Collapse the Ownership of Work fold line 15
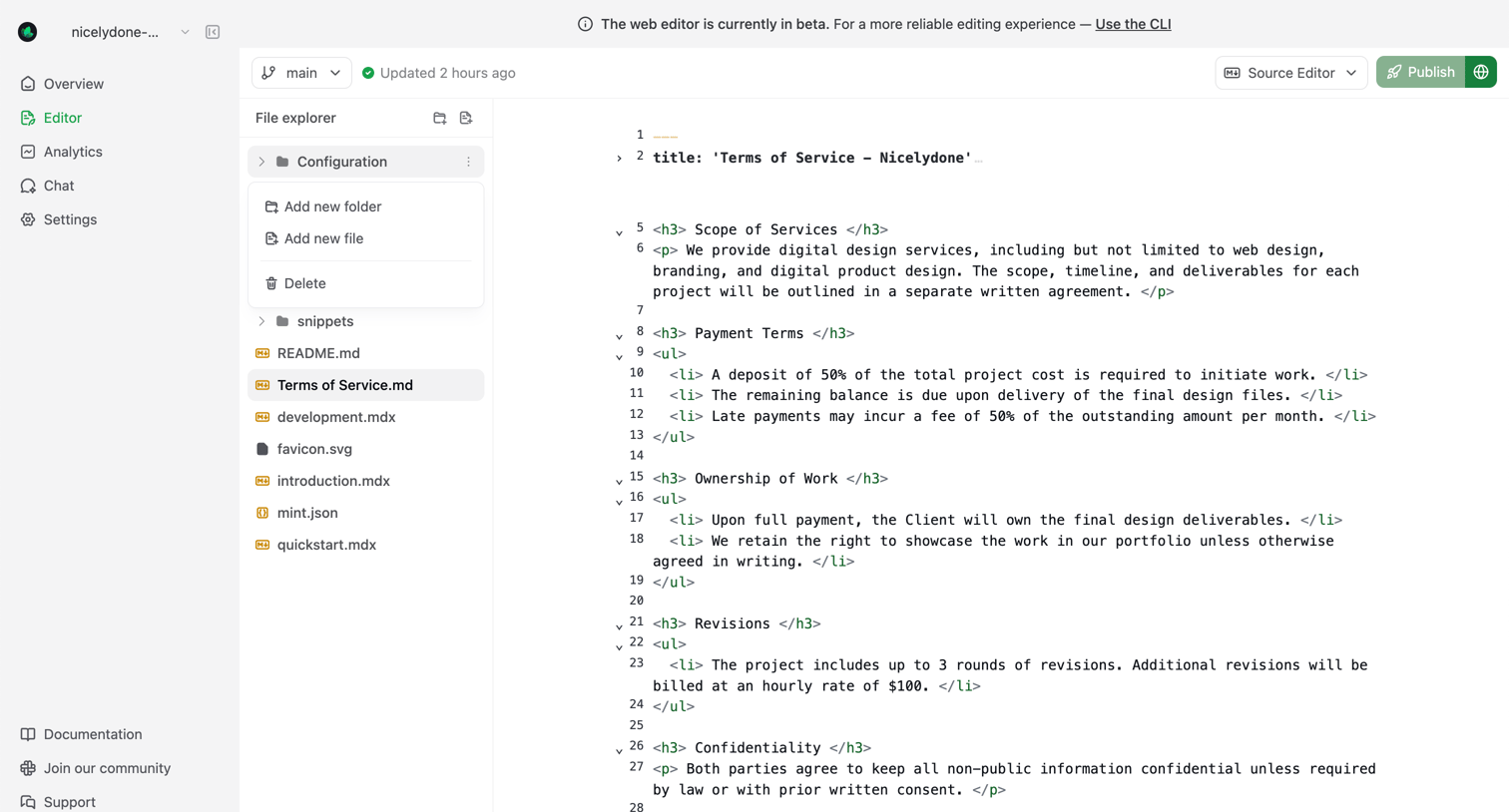Image resolution: width=1509 pixels, height=812 pixels. point(619,481)
